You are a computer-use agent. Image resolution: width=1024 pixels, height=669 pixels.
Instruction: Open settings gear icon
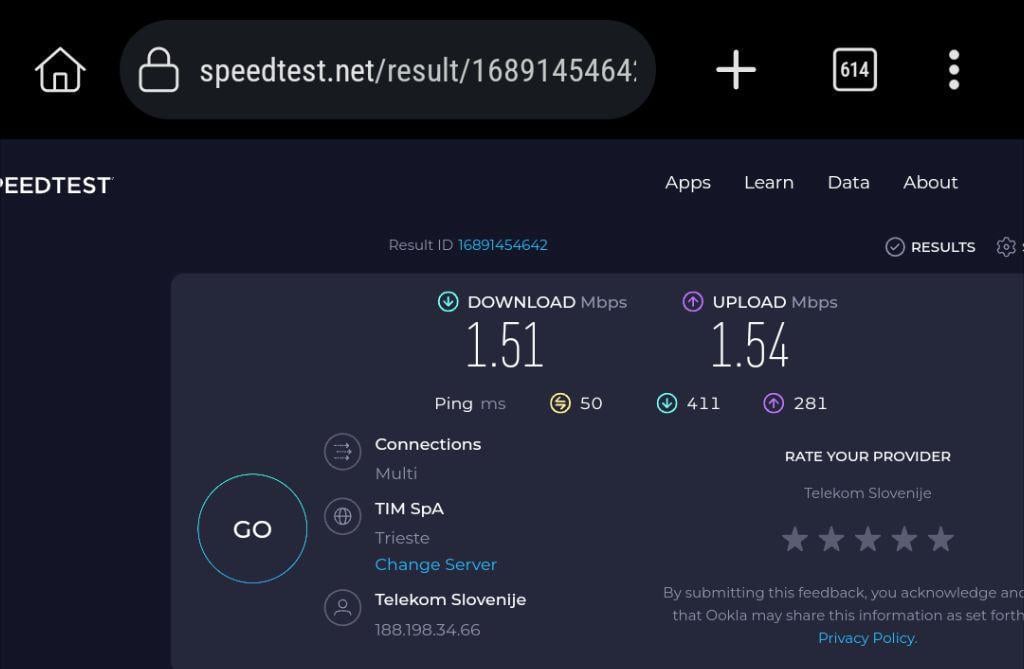point(1006,247)
